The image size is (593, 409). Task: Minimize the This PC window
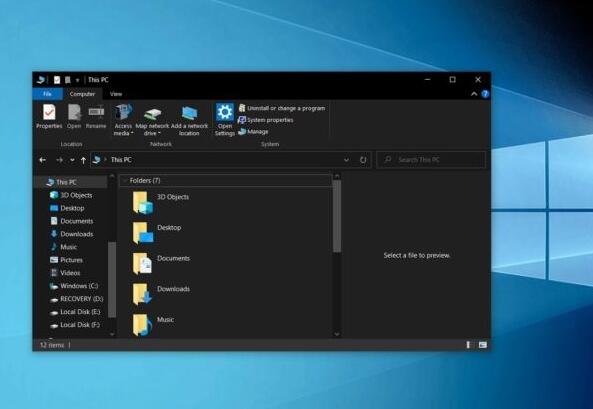pos(427,79)
